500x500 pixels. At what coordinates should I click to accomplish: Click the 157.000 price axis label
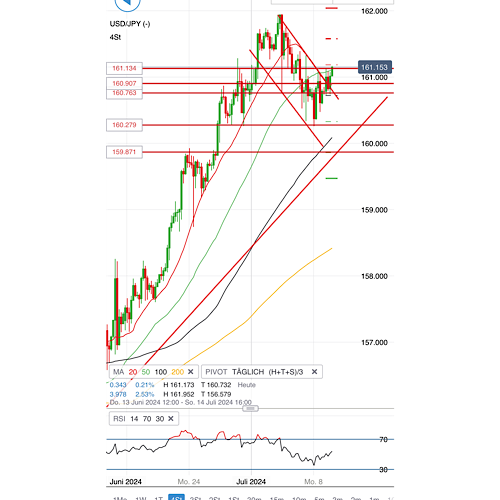[374, 342]
